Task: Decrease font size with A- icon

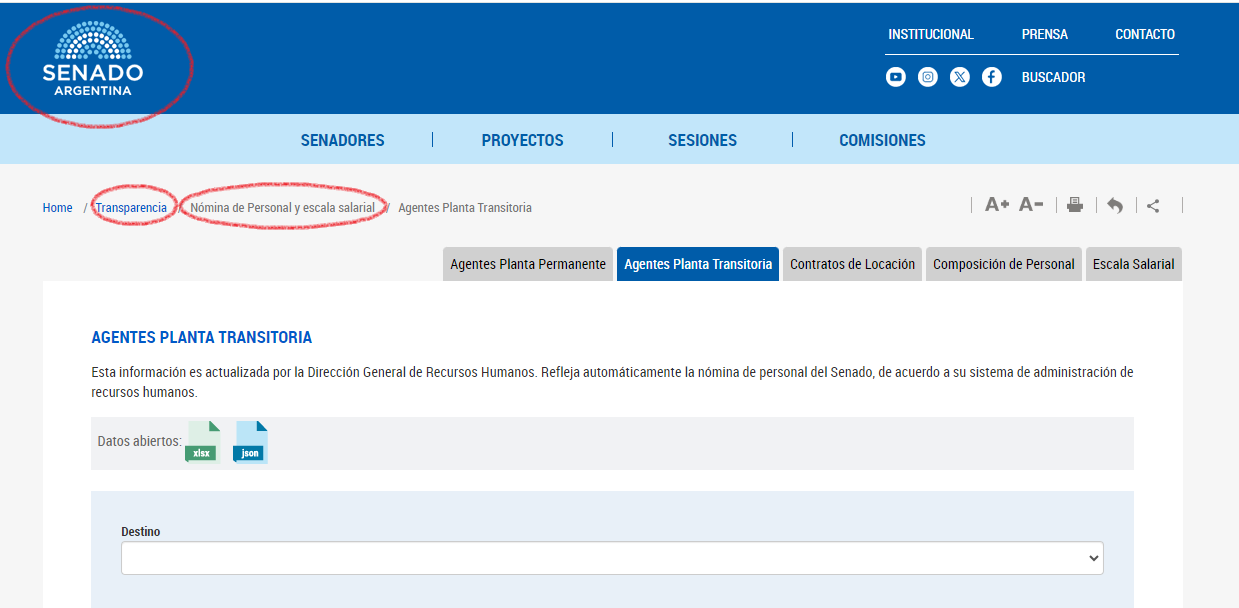Action: point(1031,205)
